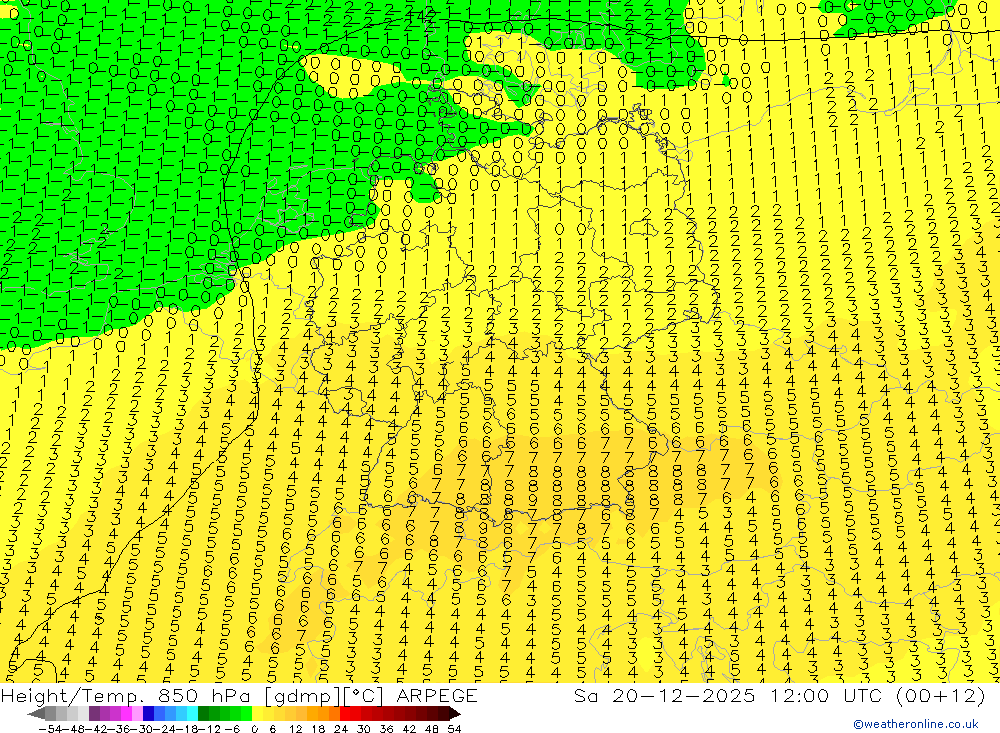Click the 'Sa 20-12-2025' forecast date text
The height and width of the screenshot is (733, 1000).
(x=664, y=696)
